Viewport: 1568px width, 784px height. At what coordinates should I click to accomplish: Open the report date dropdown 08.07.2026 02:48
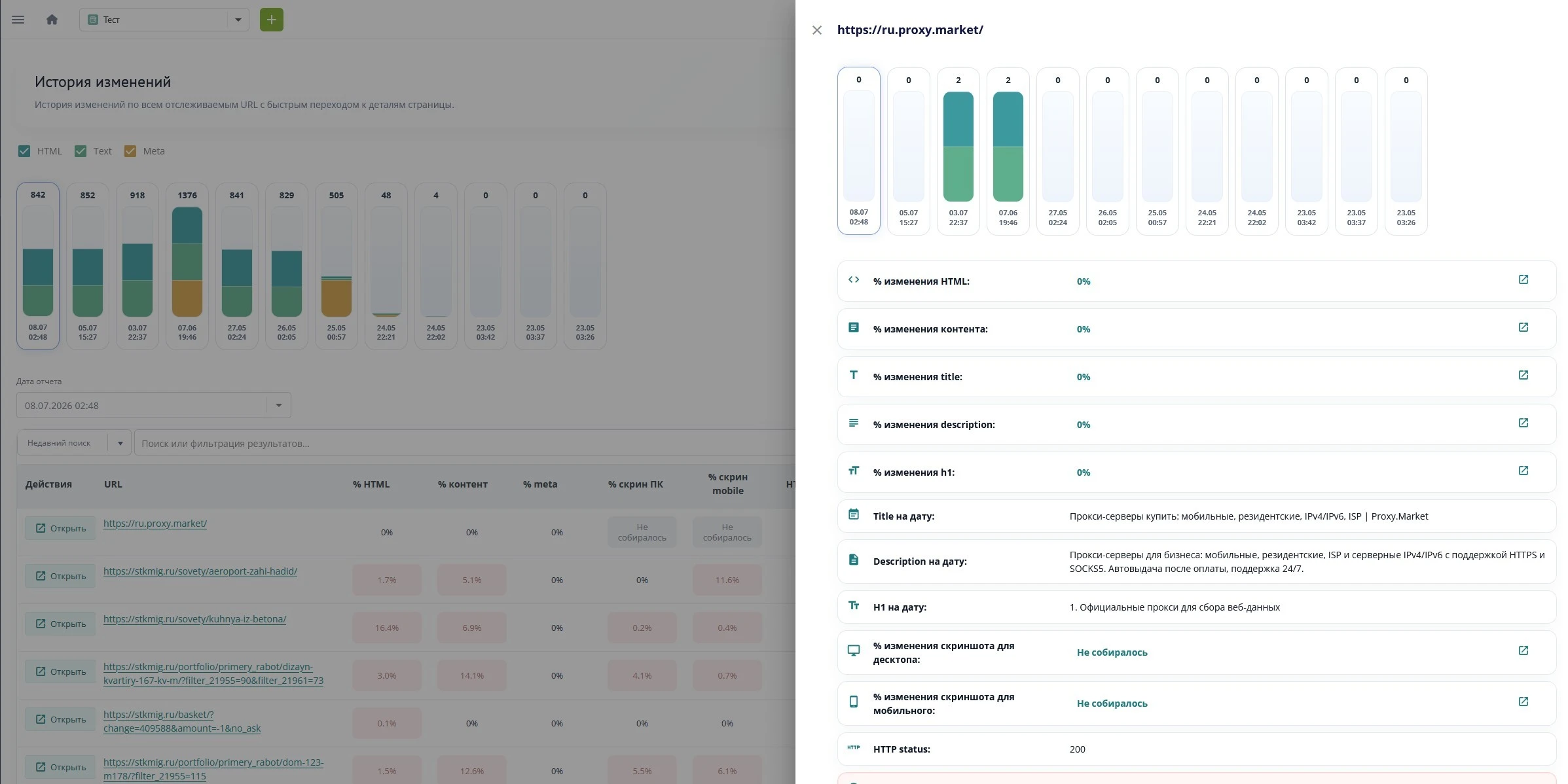pyautogui.click(x=153, y=406)
